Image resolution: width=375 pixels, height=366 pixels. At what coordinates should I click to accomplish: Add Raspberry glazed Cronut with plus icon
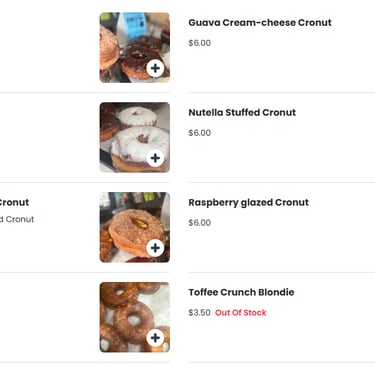coord(155,248)
